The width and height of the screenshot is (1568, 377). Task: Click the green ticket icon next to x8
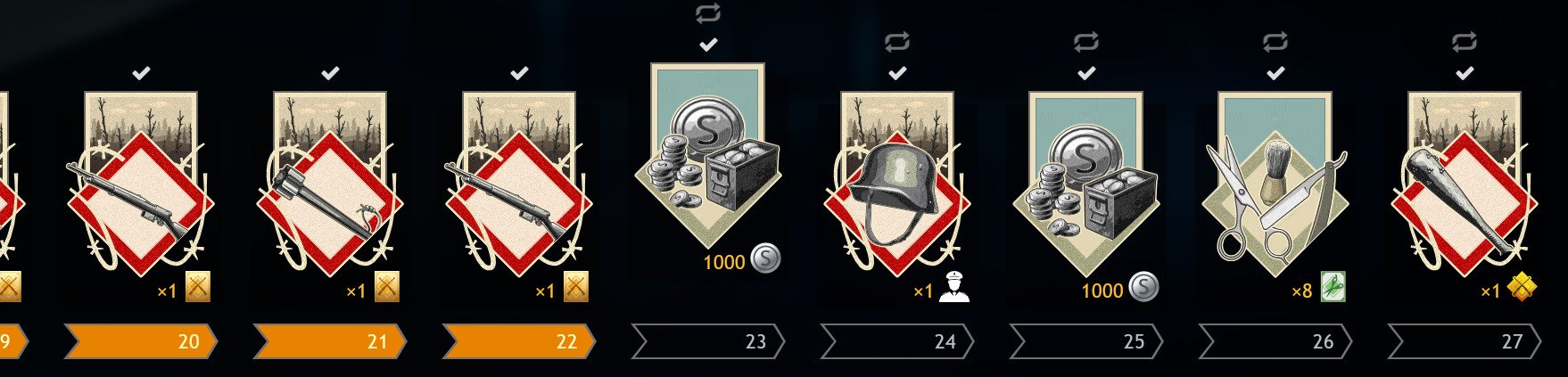pyautogui.click(x=1333, y=288)
